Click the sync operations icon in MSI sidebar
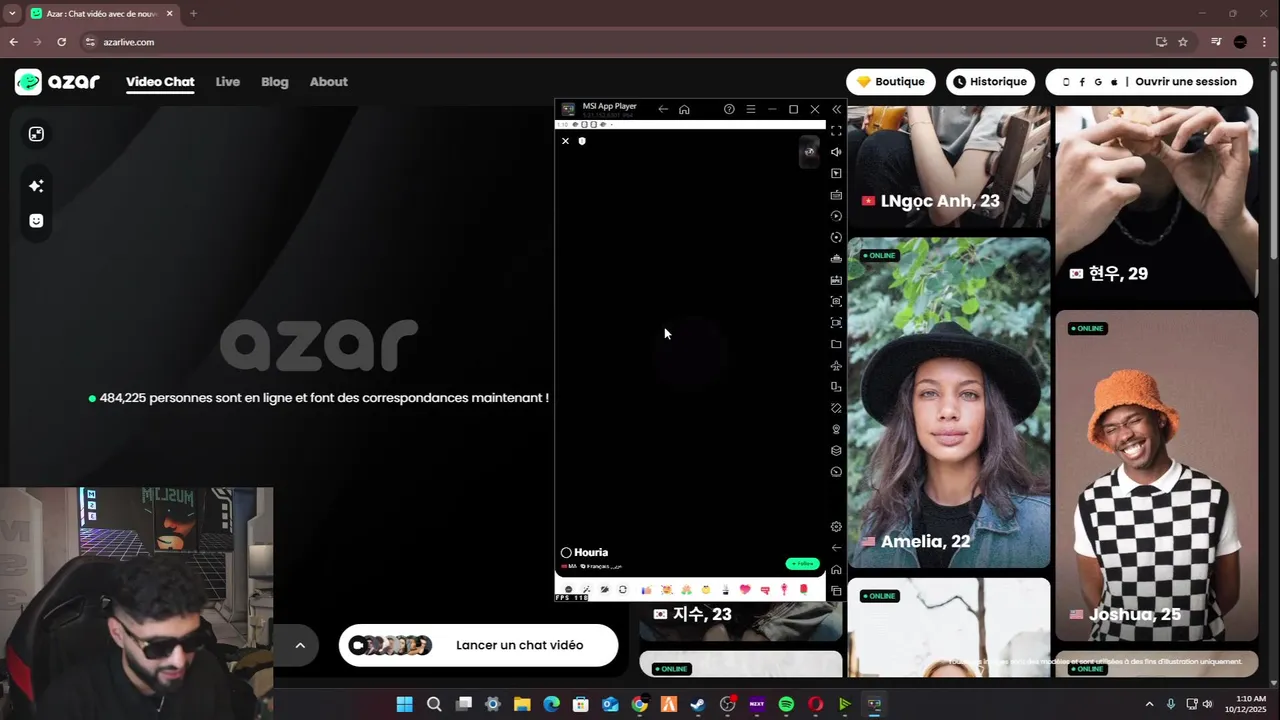 click(837, 237)
